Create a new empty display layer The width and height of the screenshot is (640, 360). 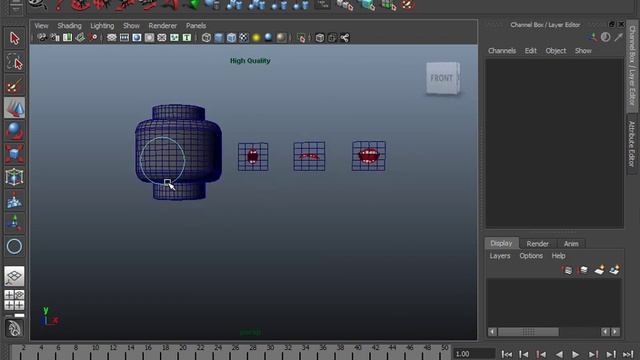[x=599, y=270]
